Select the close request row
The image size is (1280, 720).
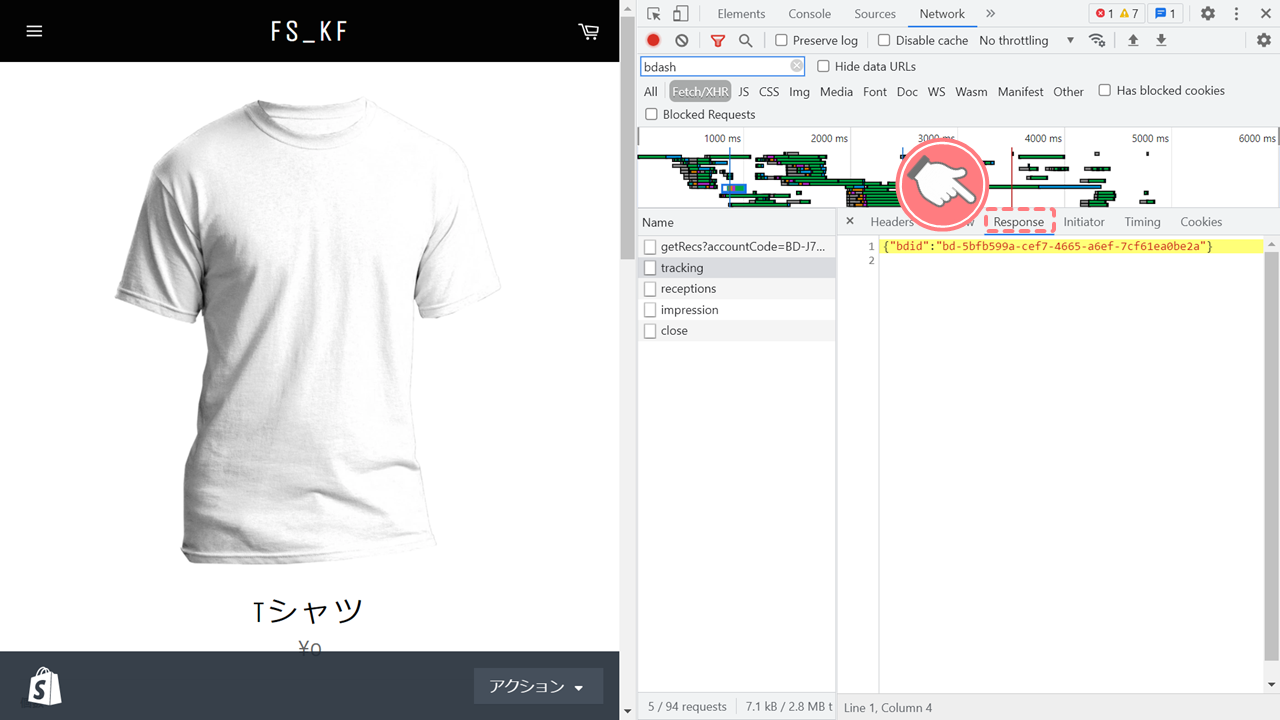(736, 331)
